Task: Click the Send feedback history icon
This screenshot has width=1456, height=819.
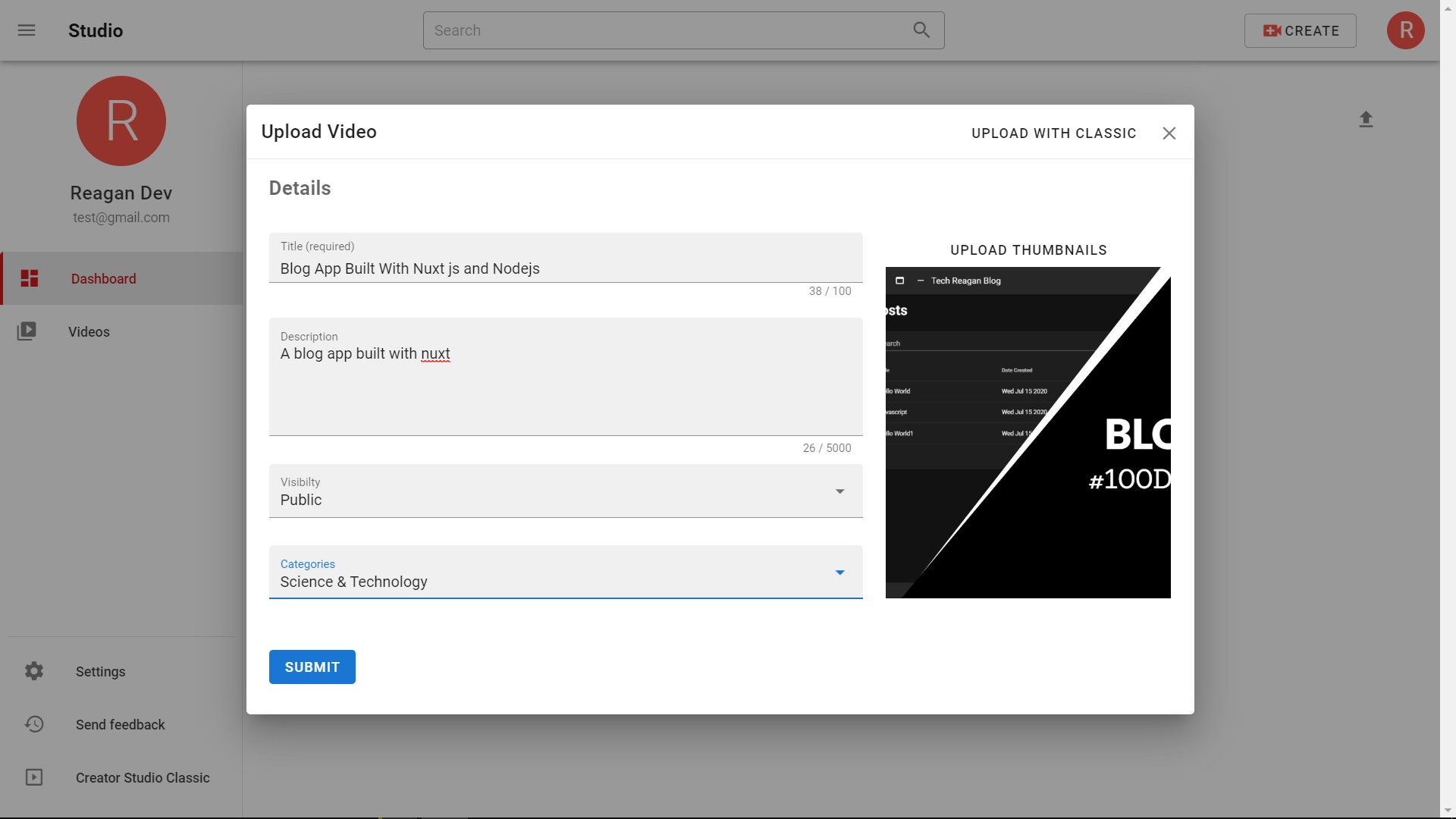Action: [34, 724]
